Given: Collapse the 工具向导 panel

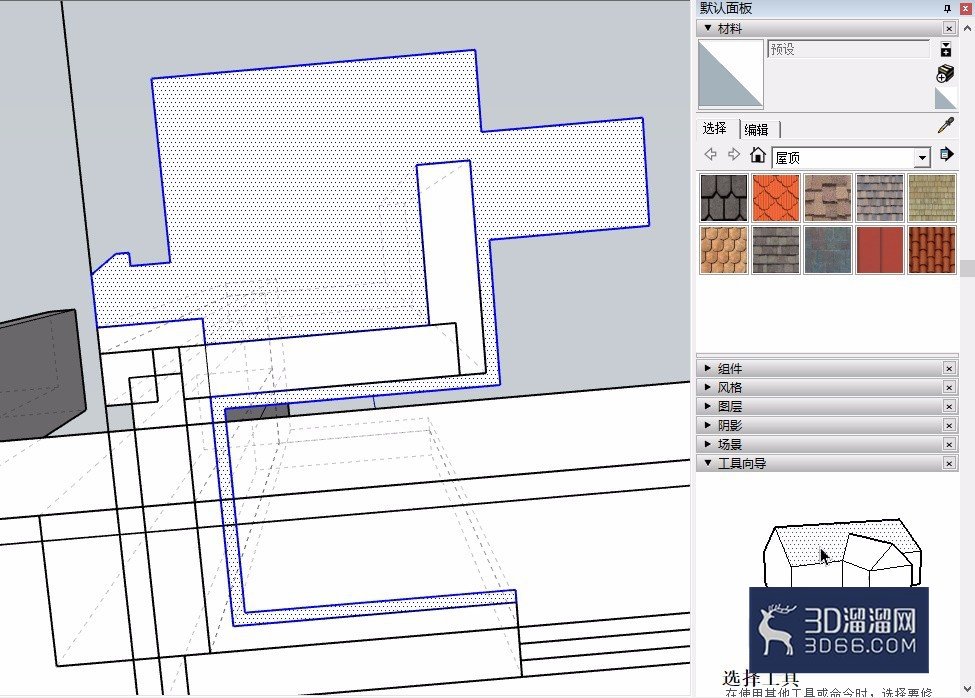Looking at the screenshot, I should click(708, 463).
